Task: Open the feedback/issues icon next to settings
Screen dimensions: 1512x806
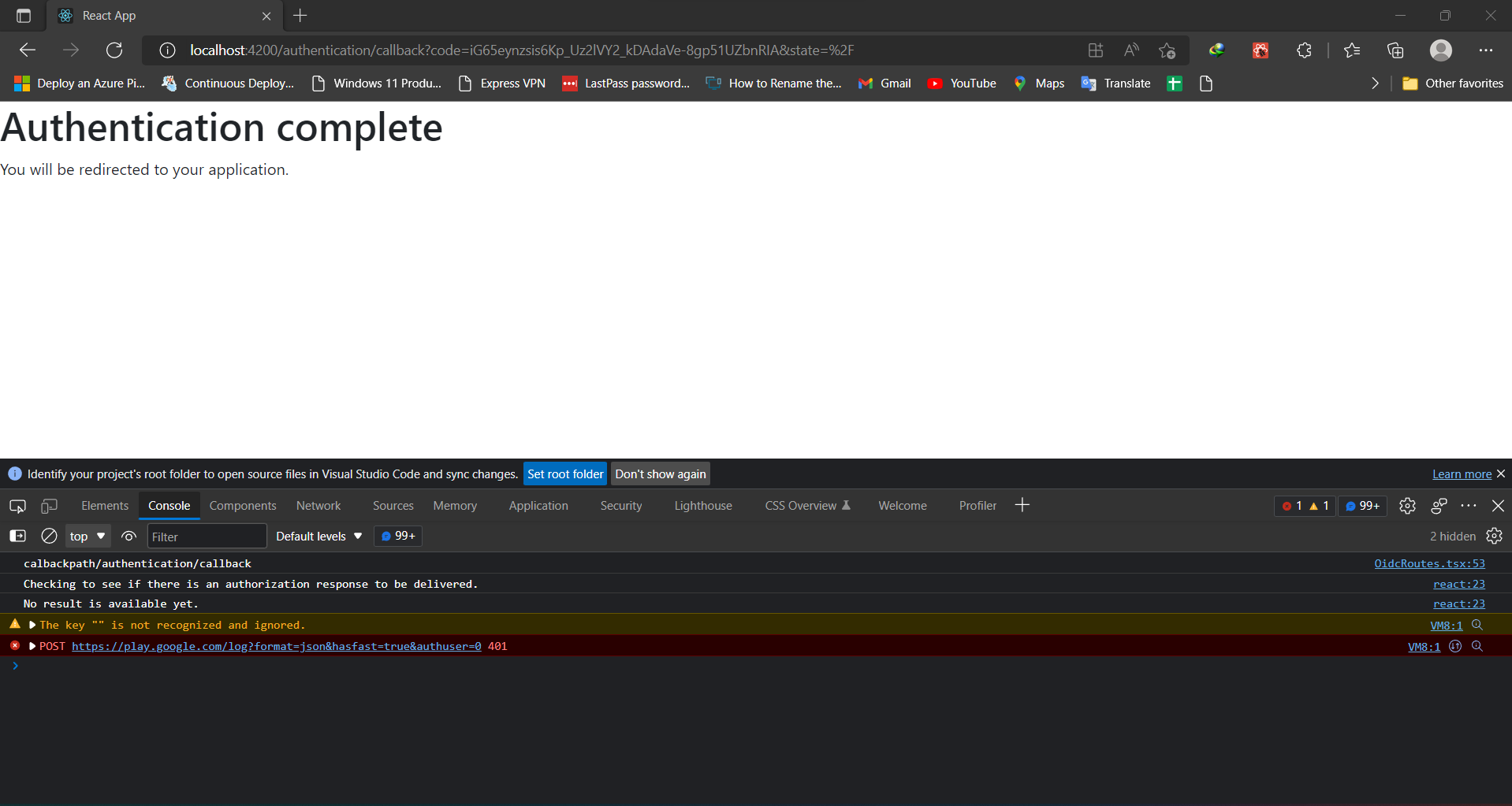Action: 1439,506
